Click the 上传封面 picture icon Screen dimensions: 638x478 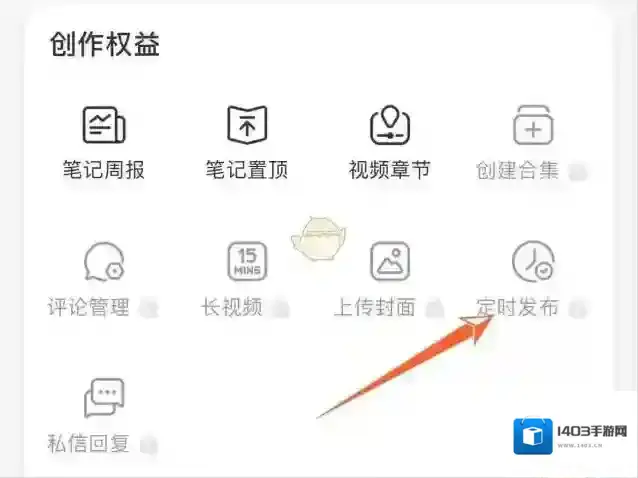[x=390, y=262]
